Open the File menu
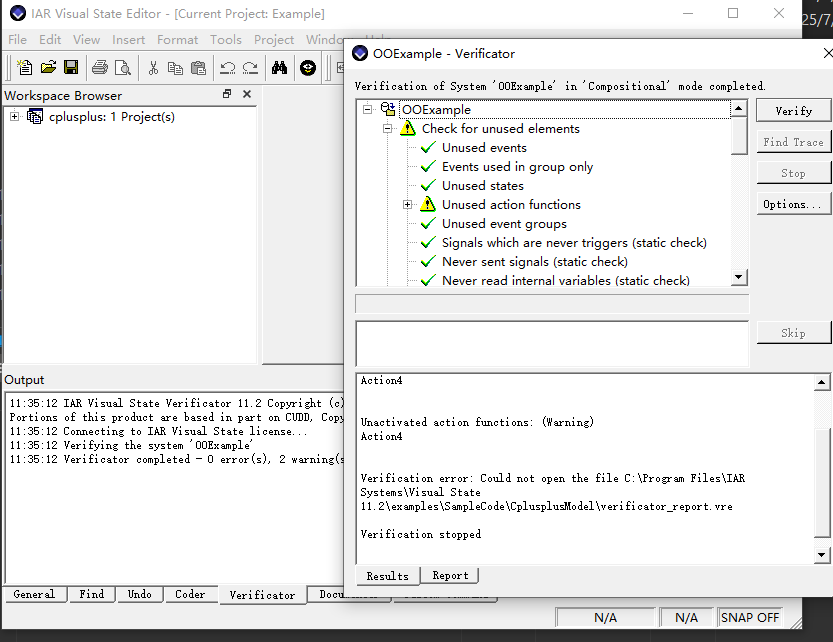The height and width of the screenshot is (642, 833). [17, 40]
